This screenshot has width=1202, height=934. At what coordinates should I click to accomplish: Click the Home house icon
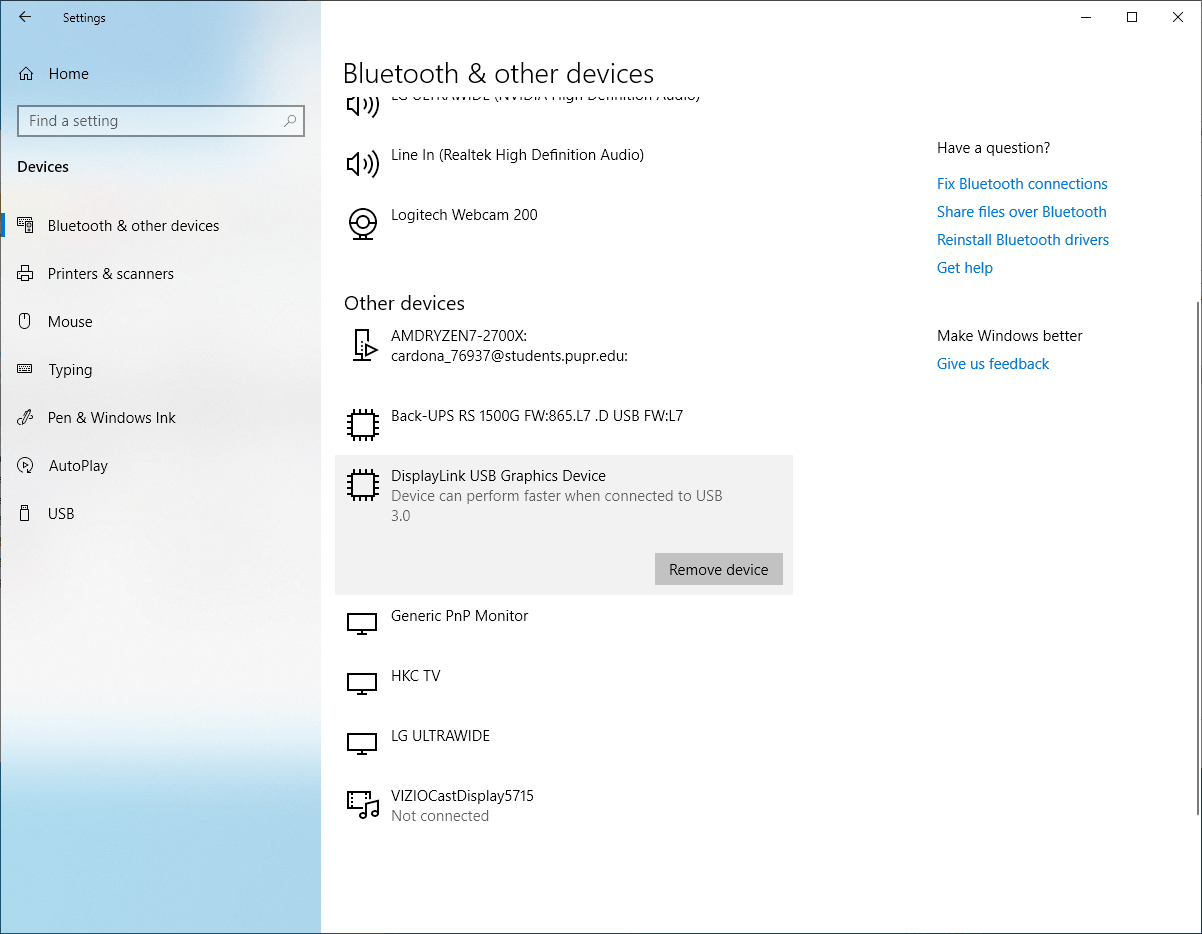(x=26, y=74)
